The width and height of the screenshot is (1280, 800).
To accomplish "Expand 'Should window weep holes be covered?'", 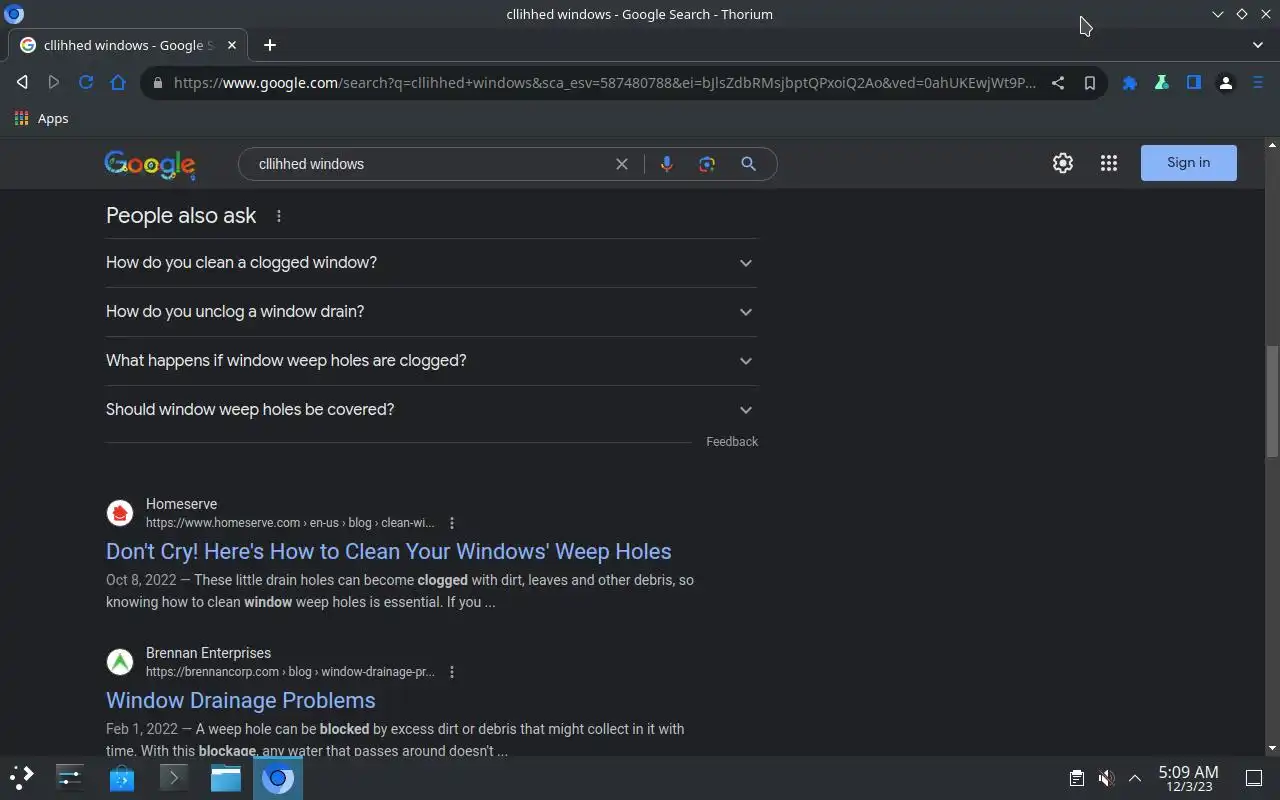I will [x=431, y=410].
